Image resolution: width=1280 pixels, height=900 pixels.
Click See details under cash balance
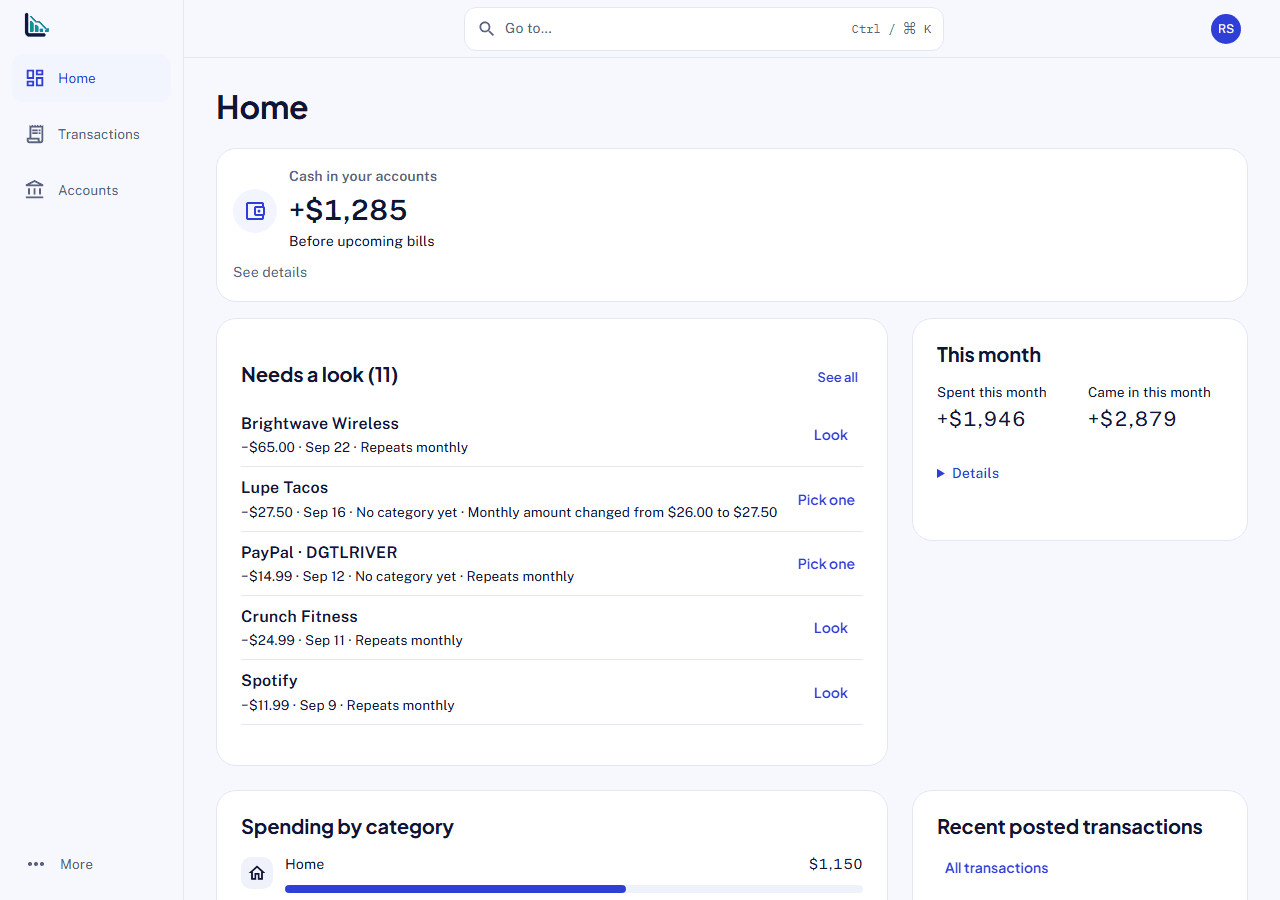point(270,272)
